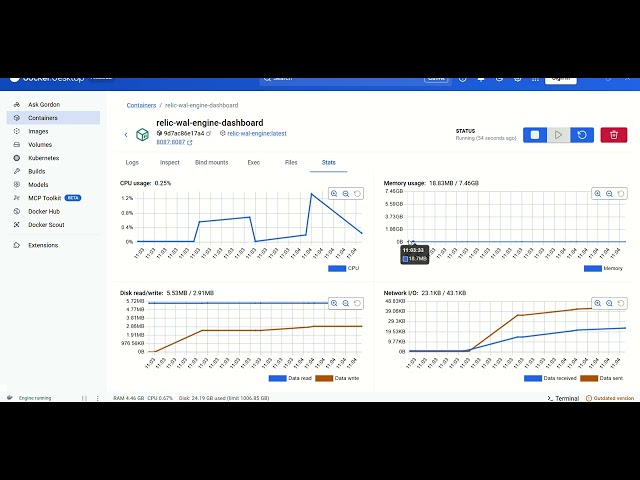Zoom out on the CPU usage chart
640x480 pixels.
coord(346,193)
